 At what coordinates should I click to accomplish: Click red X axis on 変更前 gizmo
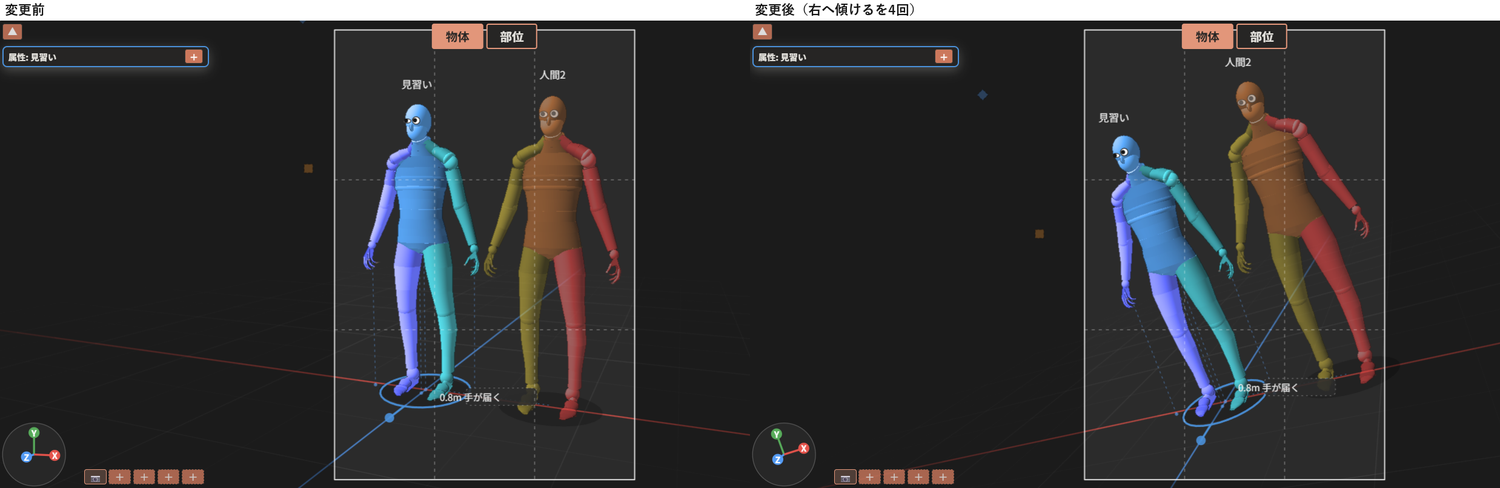click(x=55, y=455)
